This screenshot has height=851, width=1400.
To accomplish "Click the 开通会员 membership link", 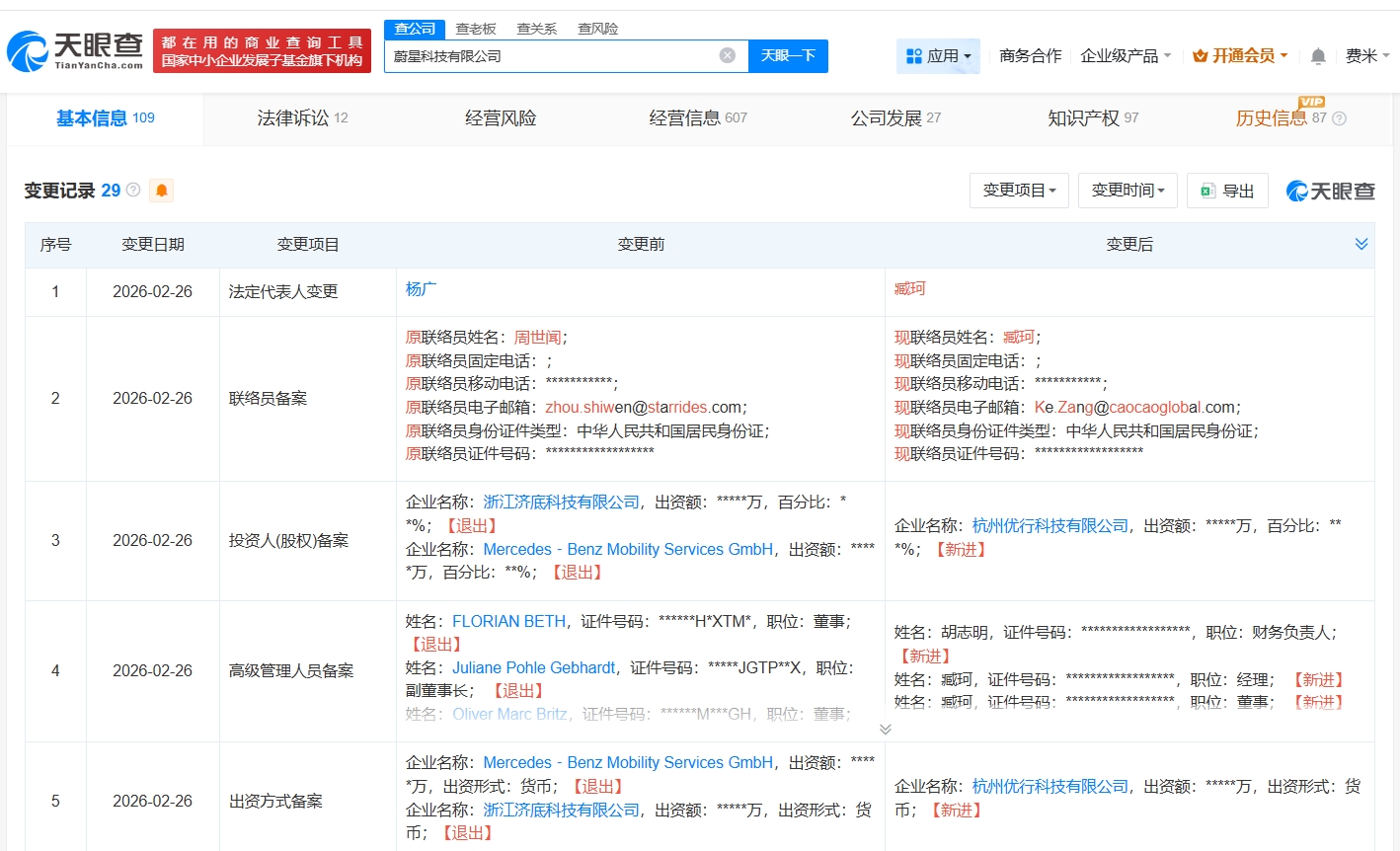I will tap(1240, 56).
